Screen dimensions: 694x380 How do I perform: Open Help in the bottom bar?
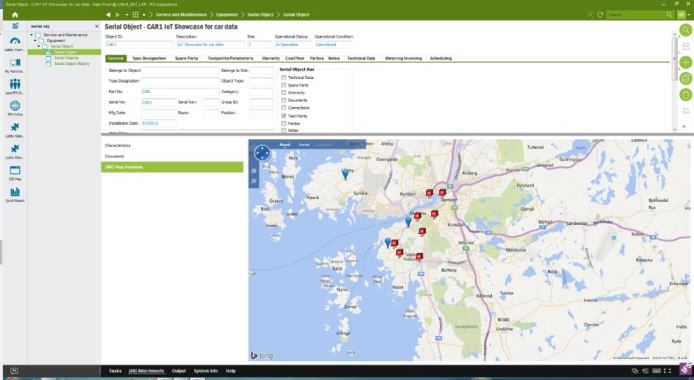231,371
